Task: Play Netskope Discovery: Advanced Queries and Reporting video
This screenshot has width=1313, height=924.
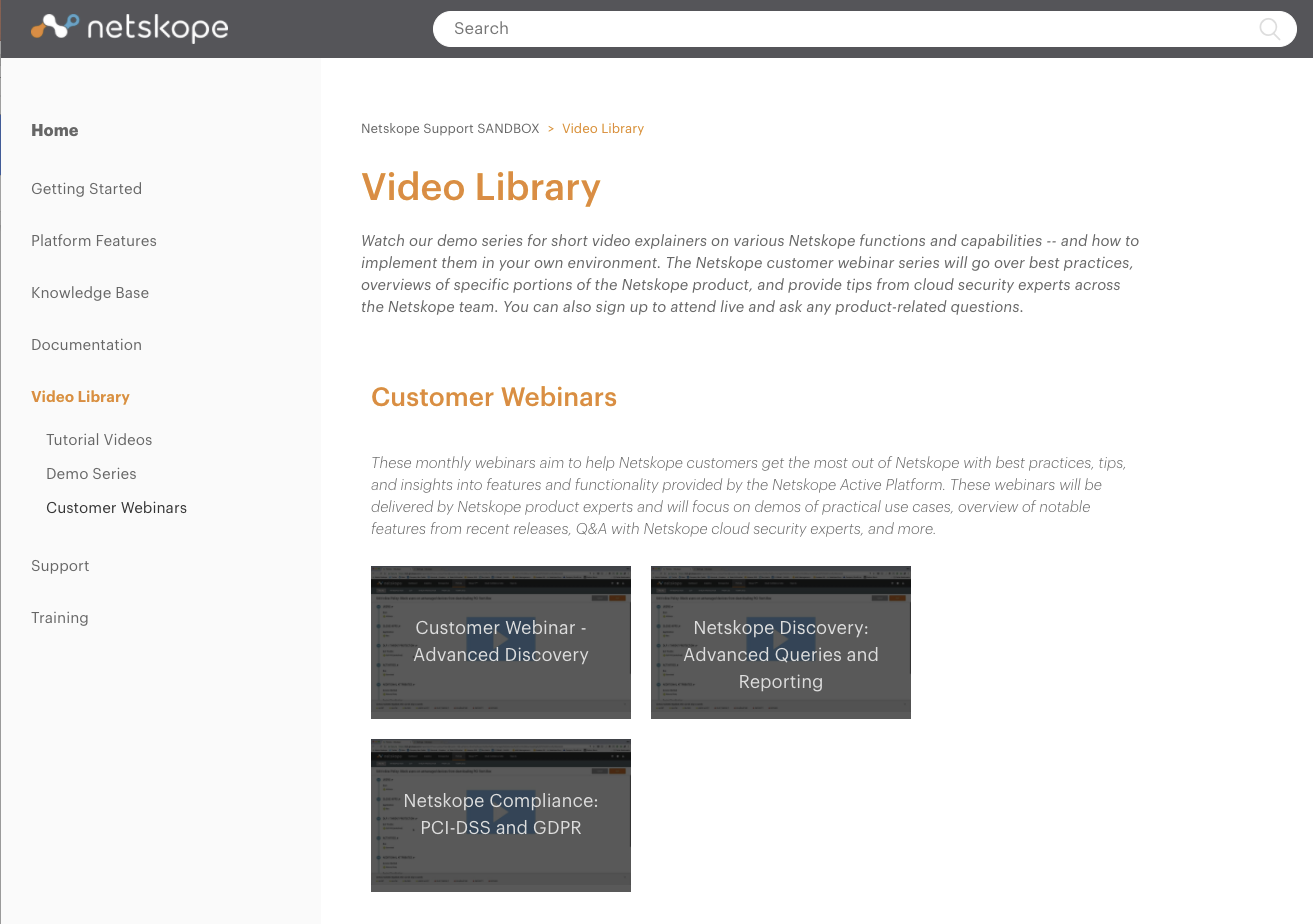Action: coord(781,642)
